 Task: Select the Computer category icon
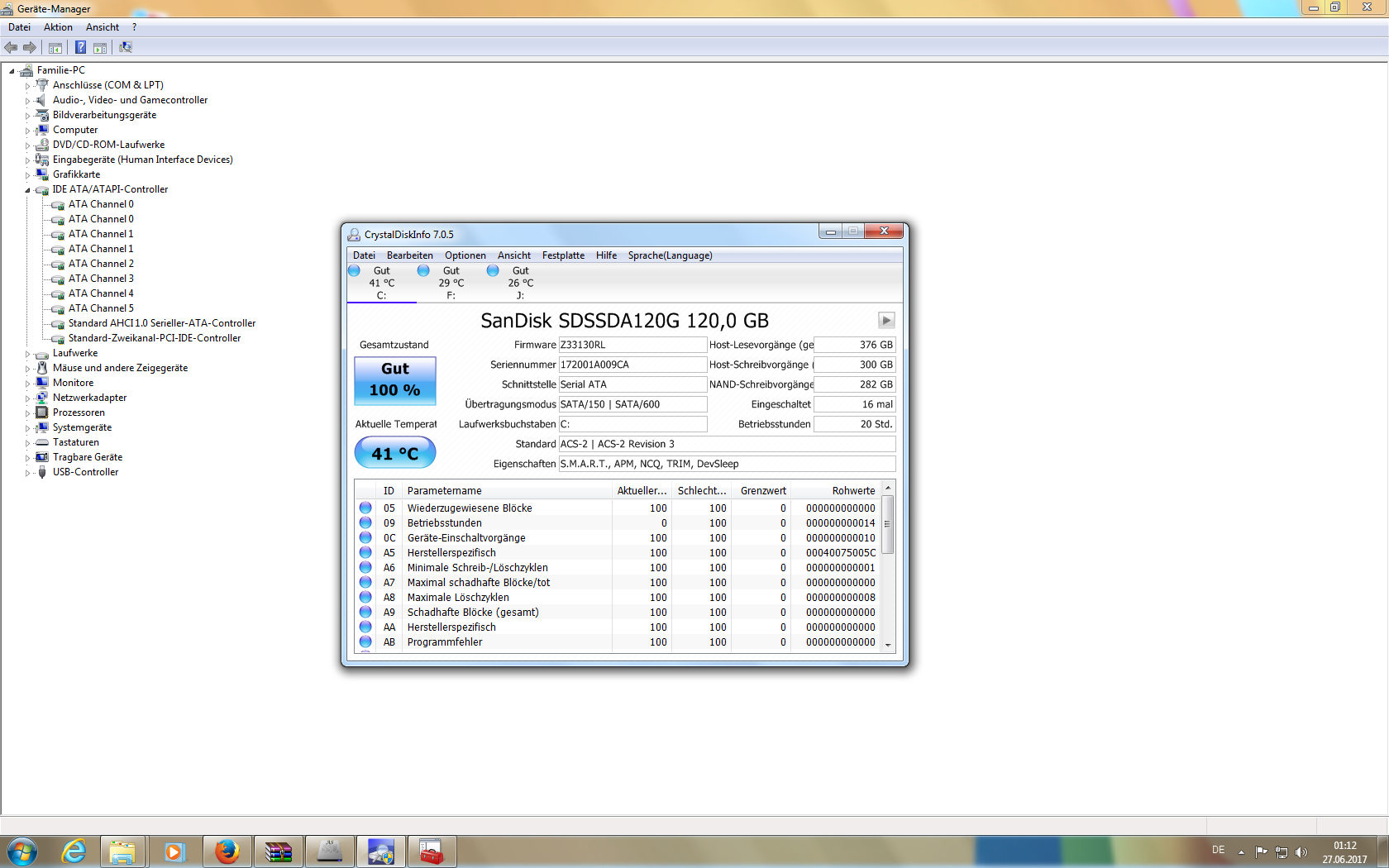pyautogui.click(x=42, y=130)
